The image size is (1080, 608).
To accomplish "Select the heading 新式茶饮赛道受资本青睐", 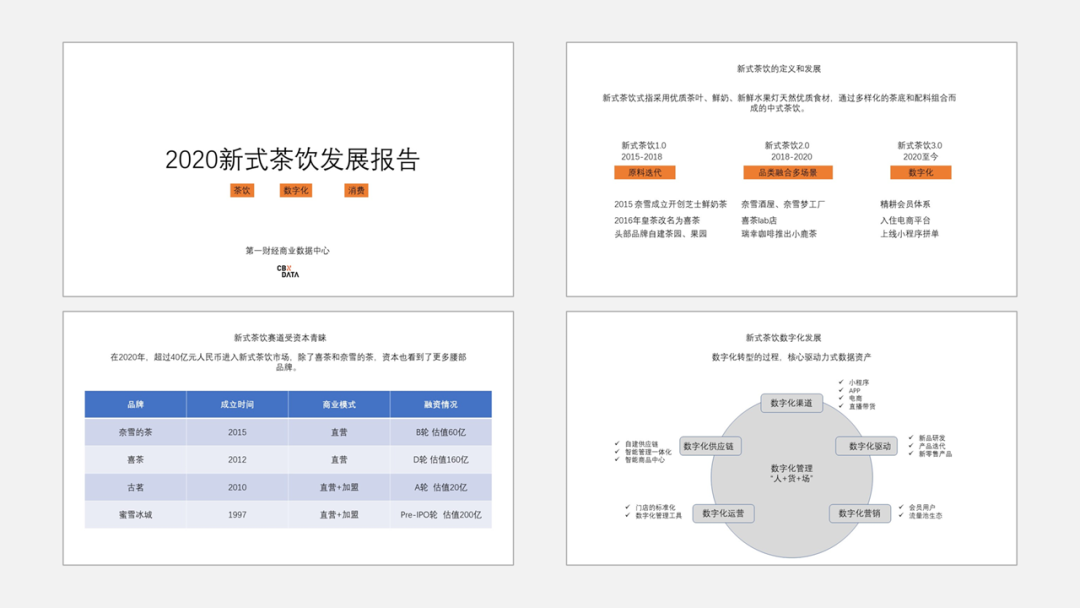I will click(280, 337).
